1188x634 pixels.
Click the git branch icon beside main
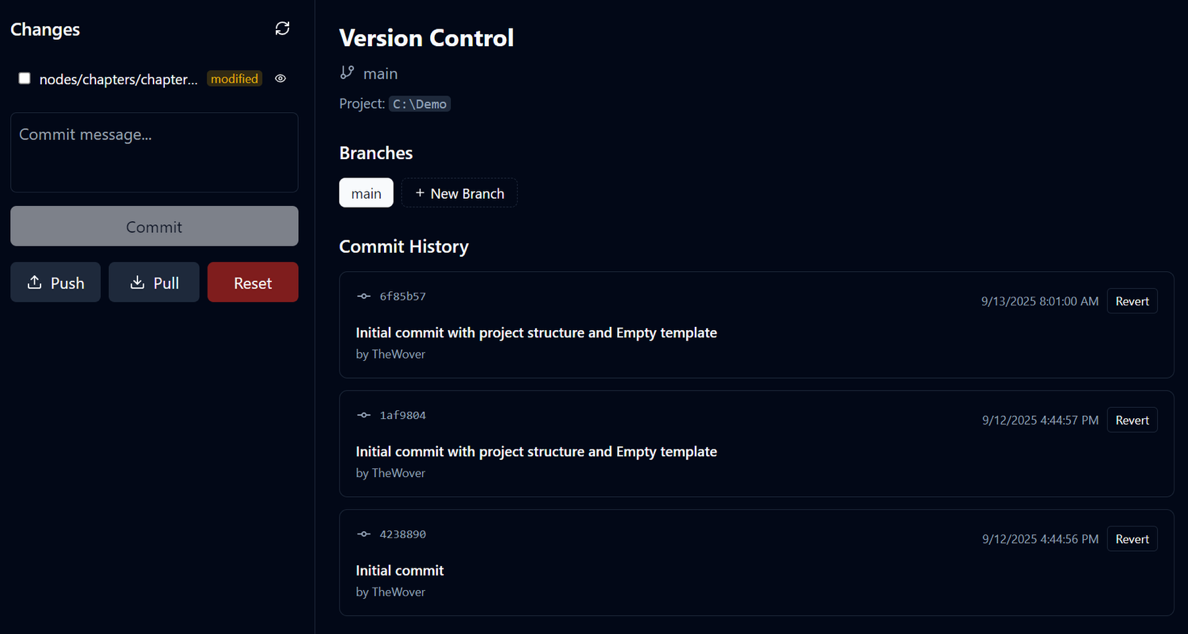pyautogui.click(x=347, y=73)
